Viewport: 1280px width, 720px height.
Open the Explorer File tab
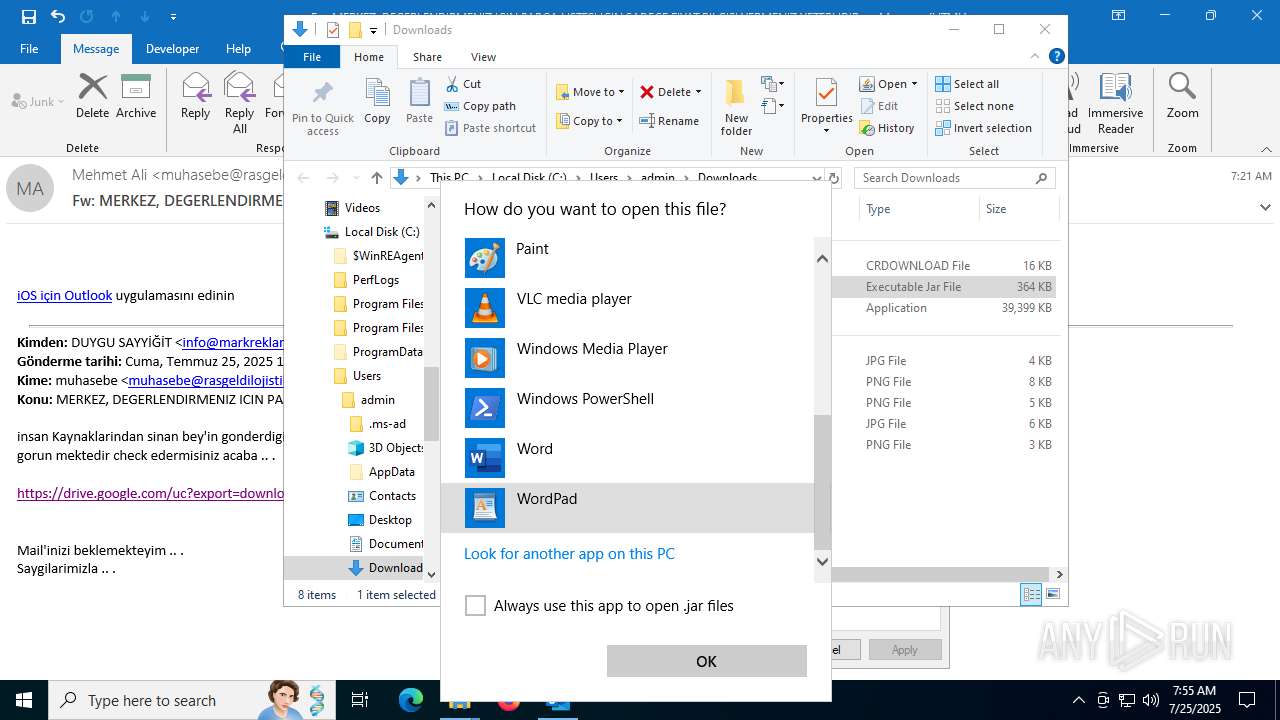click(312, 57)
